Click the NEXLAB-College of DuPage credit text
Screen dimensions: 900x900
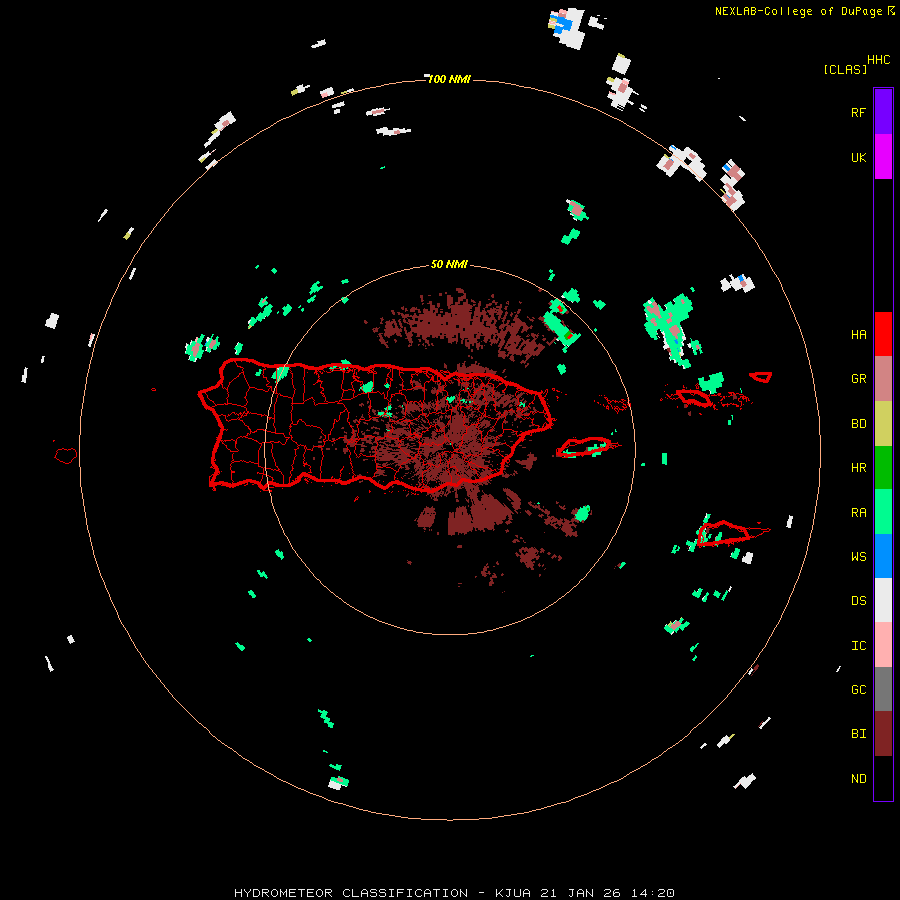click(x=798, y=11)
